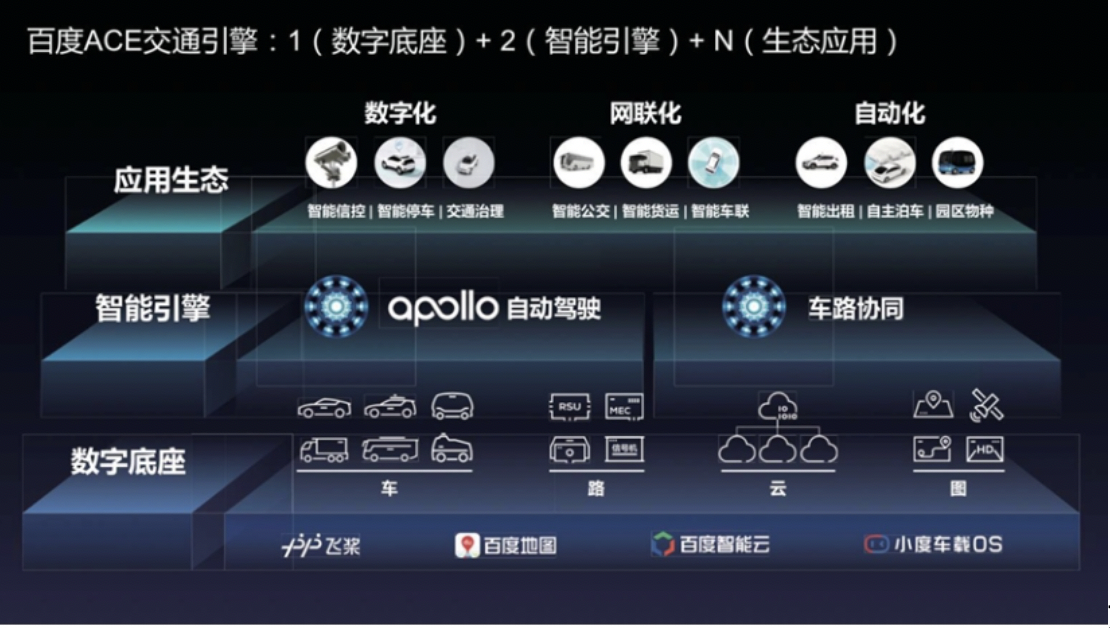
Task: Select the 网联化 column heading
Action: [645, 113]
